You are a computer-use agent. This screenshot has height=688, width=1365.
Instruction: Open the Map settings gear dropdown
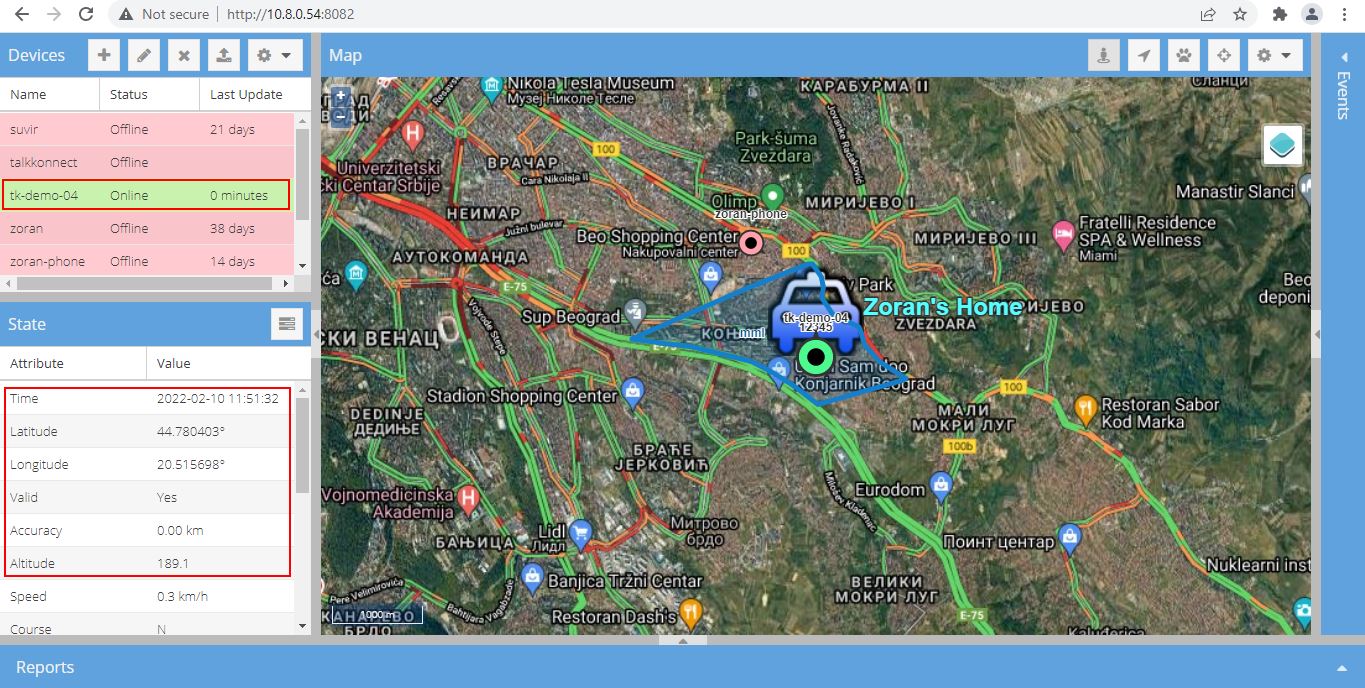click(1274, 56)
